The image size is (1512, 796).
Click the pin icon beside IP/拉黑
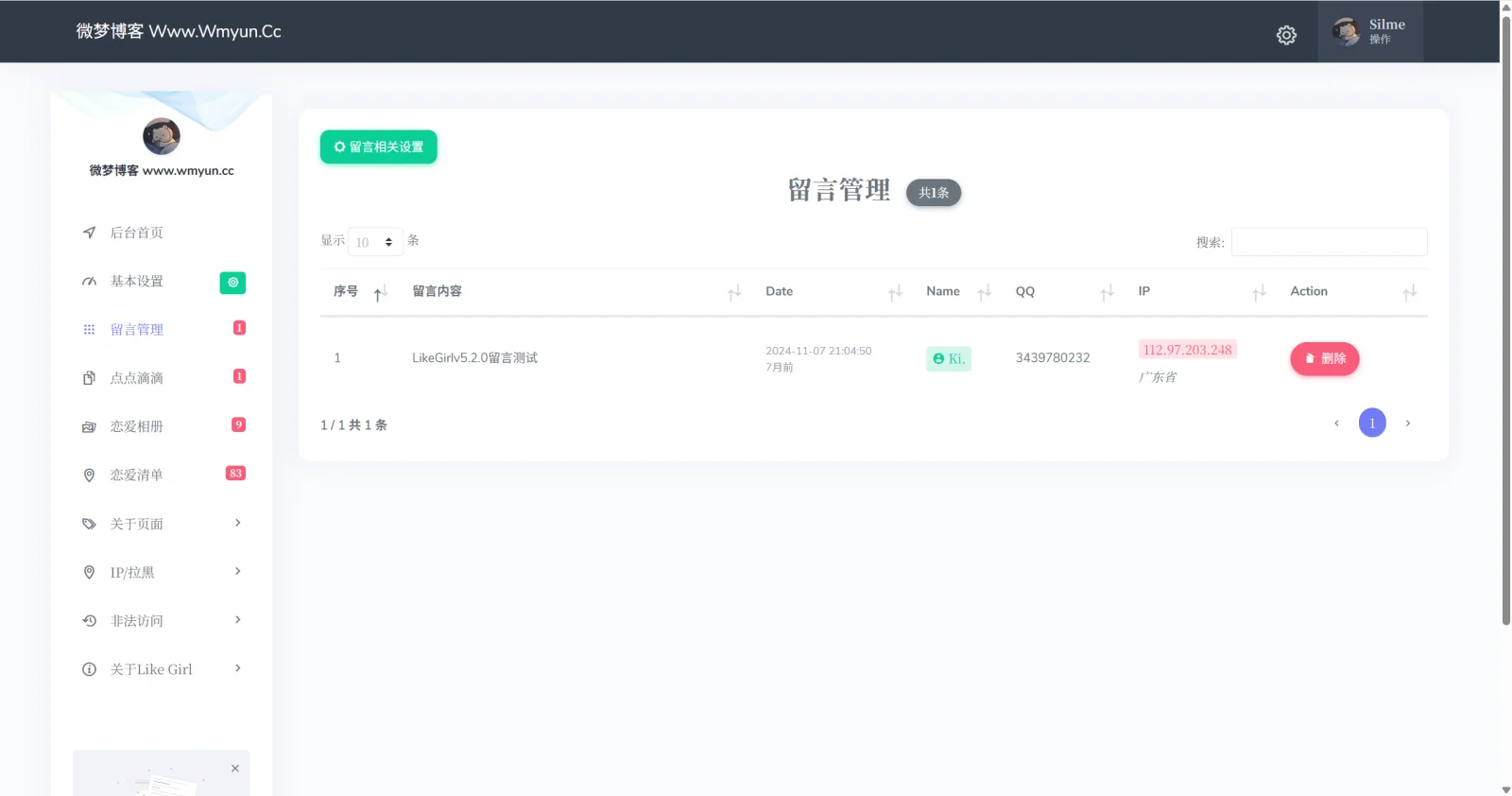[89, 572]
